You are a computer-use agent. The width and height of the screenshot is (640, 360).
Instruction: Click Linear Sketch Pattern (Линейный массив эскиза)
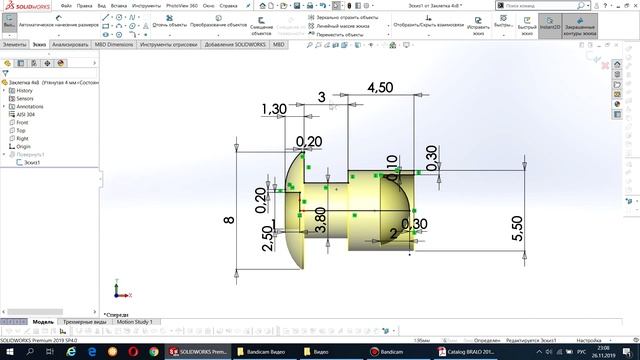pyautogui.click(x=339, y=26)
